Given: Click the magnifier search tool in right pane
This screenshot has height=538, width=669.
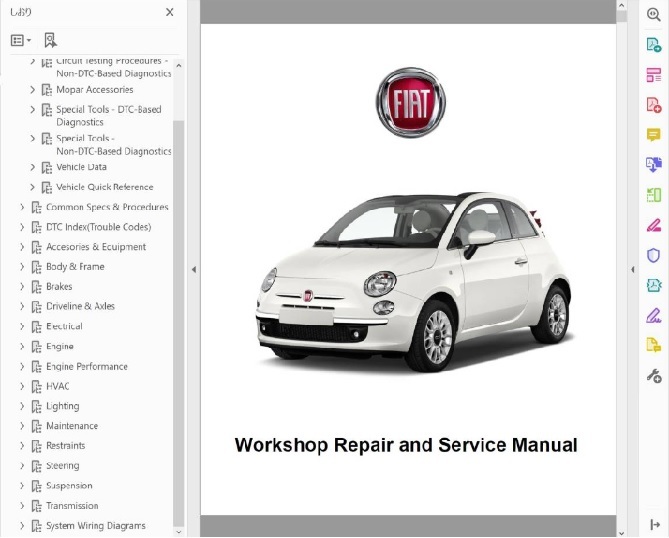Looking at the screenshot, I should tap(654, 15).
